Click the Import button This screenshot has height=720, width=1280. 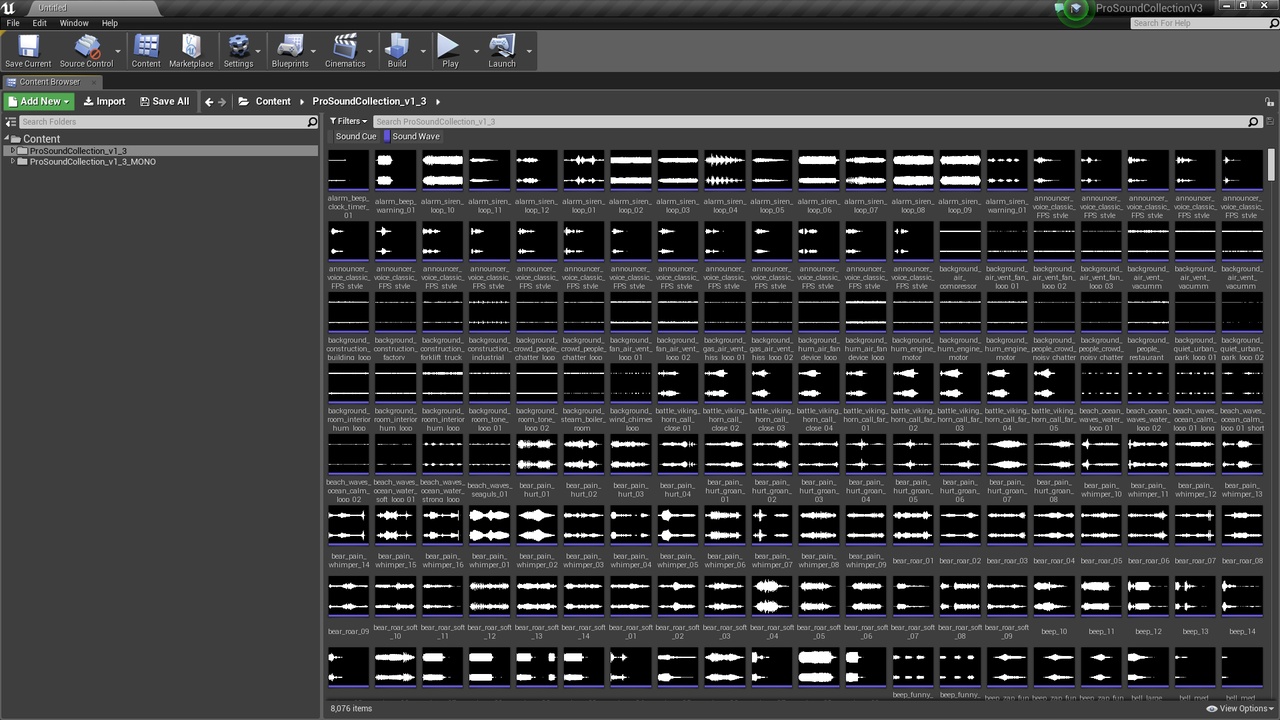tap(104, 101)
